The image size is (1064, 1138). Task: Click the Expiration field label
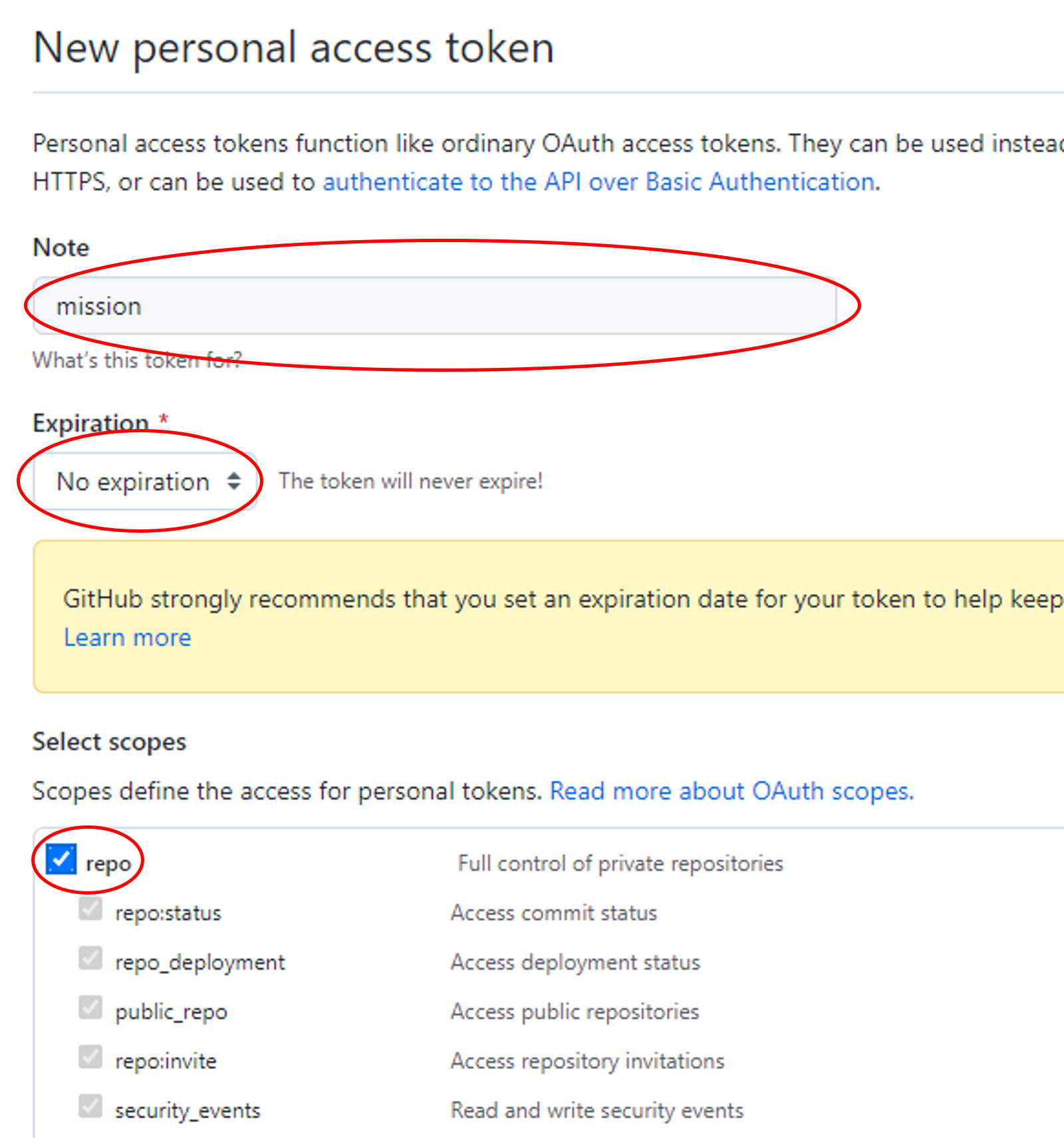click(x=90, y=423)
